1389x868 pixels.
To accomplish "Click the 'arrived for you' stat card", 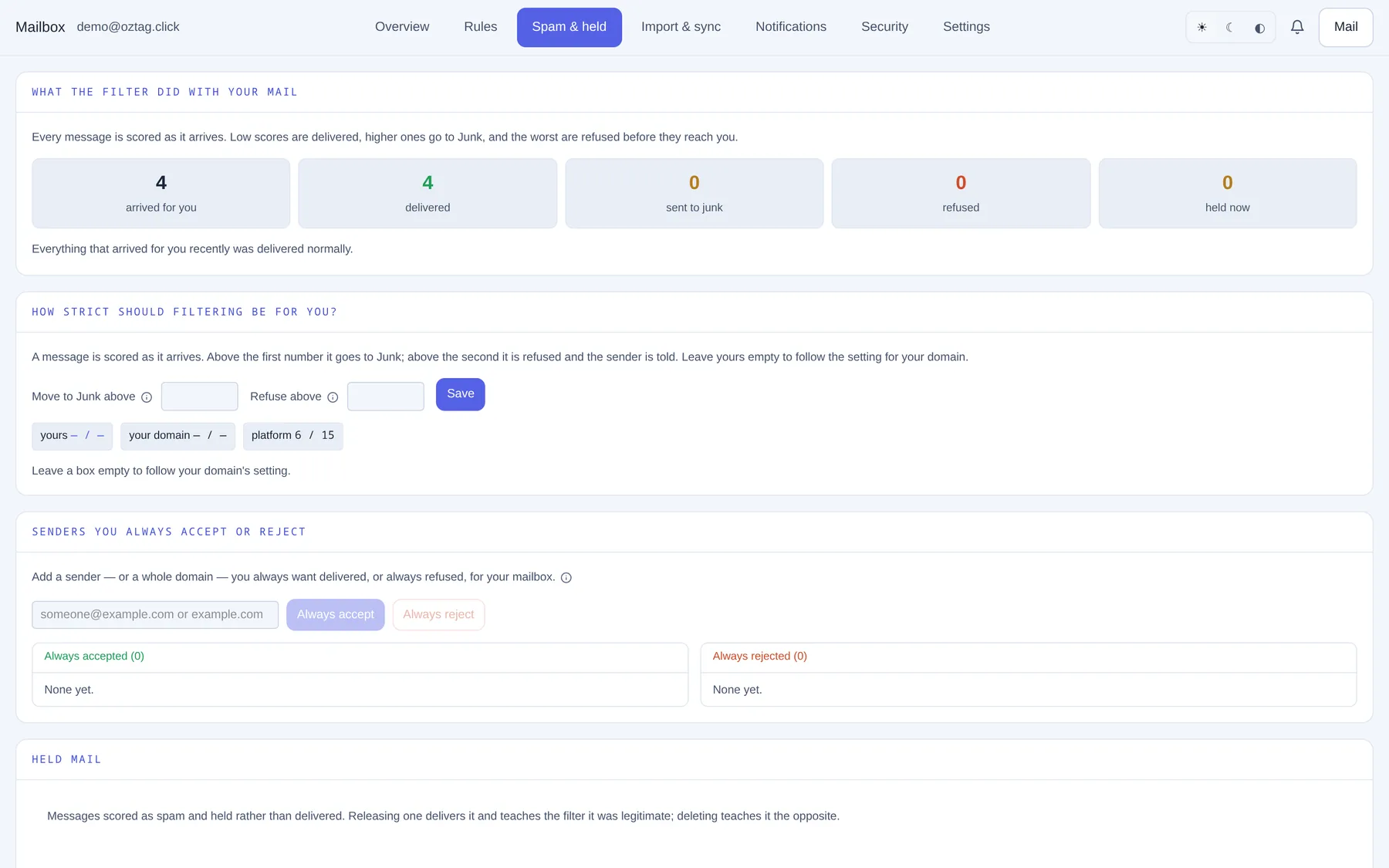I will [x=161, y=194].
